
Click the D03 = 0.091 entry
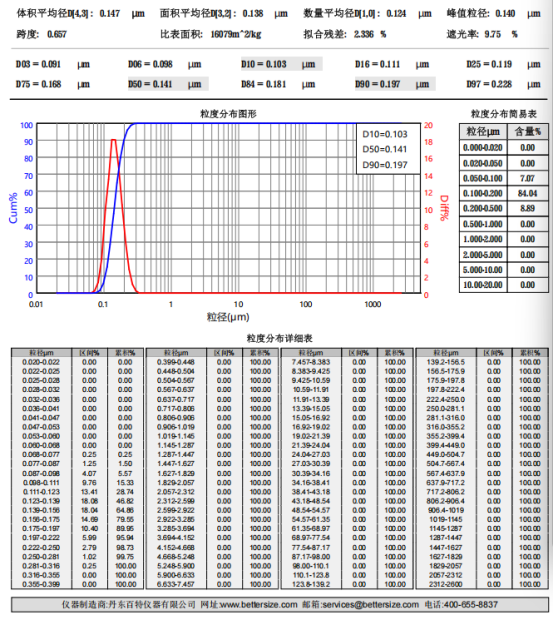pyautogui.click(x=53, y=64)
